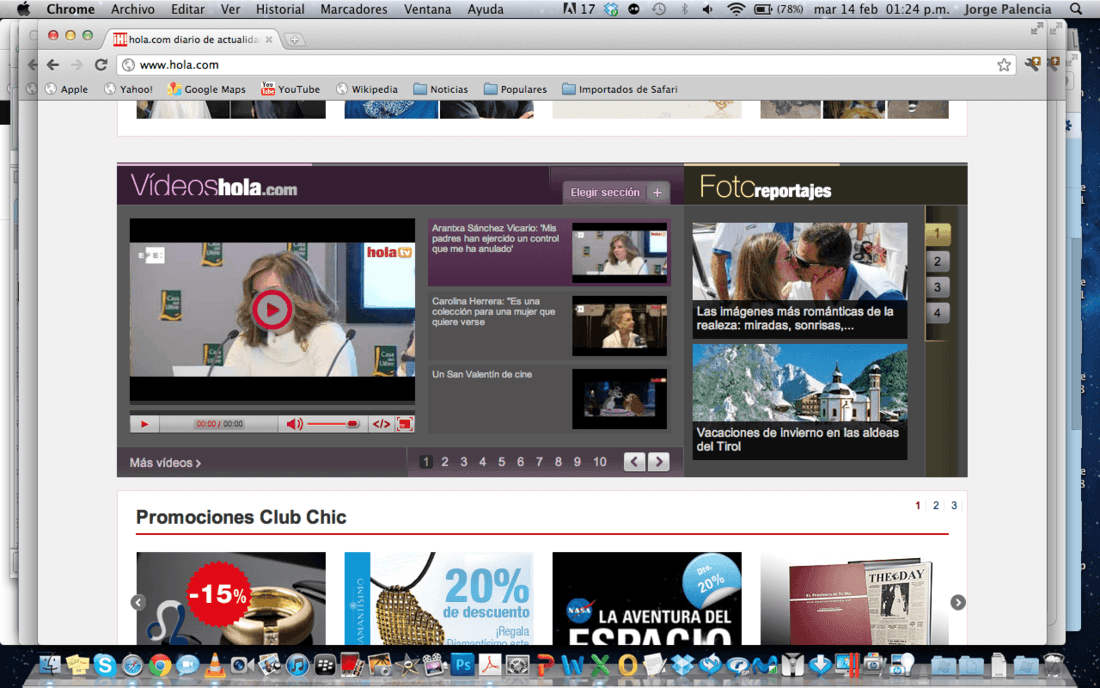1100x688 pixels.
Task: Select Promociones Club Chic page 2
Action: pyautogui.click(x=936, y=505)
